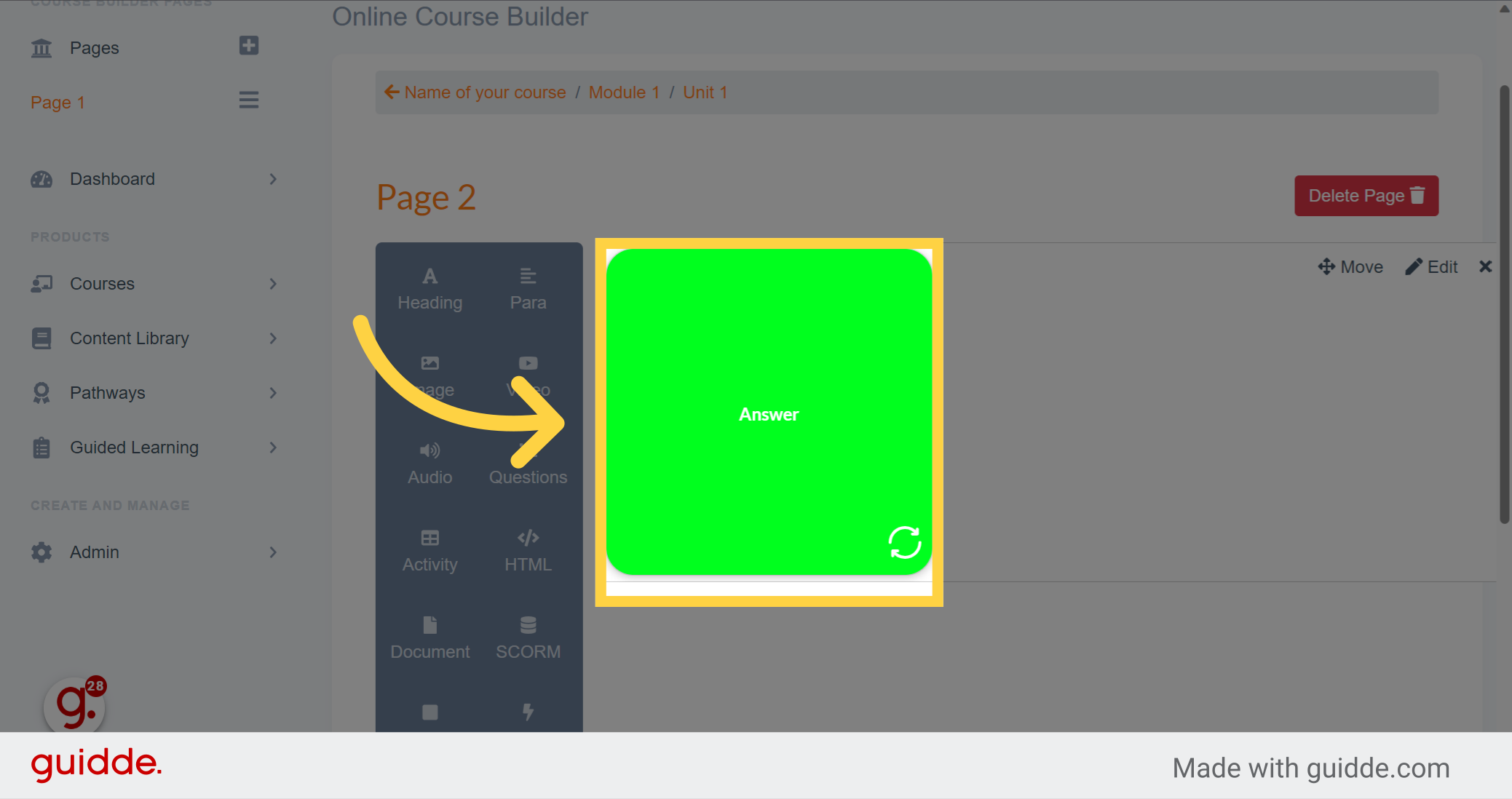Click the Heading content block icon
Viewport: 1512px width, 799px height.
[430, 287]
